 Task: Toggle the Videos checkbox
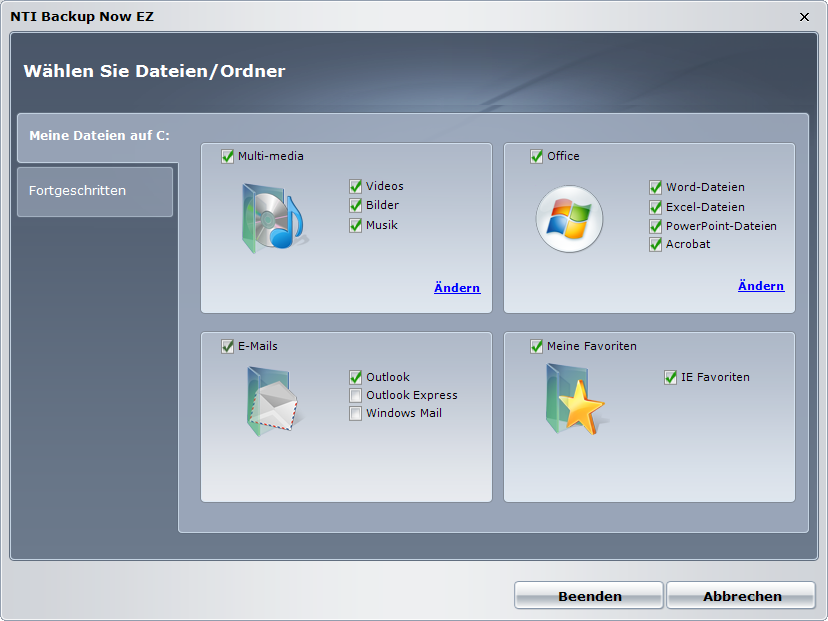(355, 186)
